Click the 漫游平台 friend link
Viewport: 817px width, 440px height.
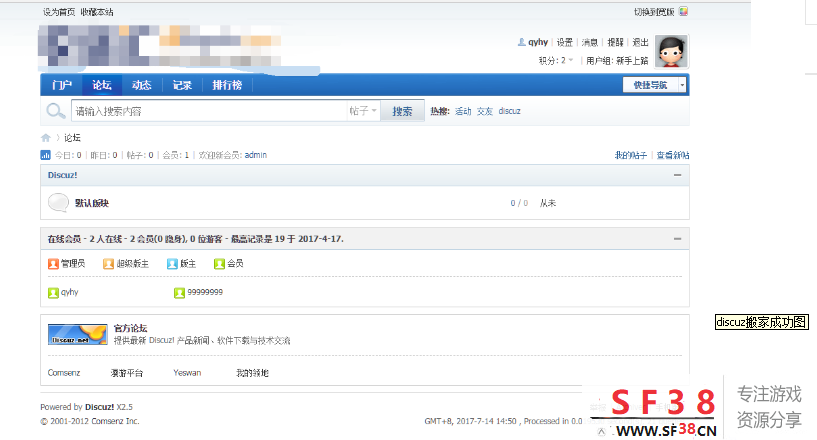point(127,373)
